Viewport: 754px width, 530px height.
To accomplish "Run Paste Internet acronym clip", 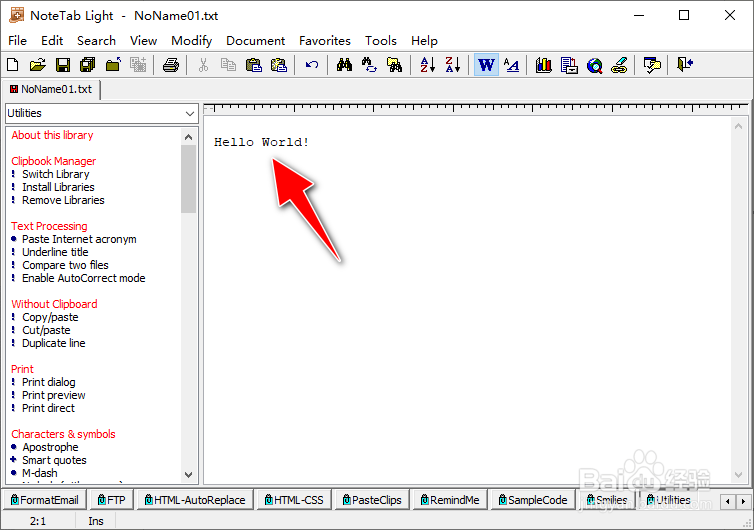I will (x=79, y=239).
